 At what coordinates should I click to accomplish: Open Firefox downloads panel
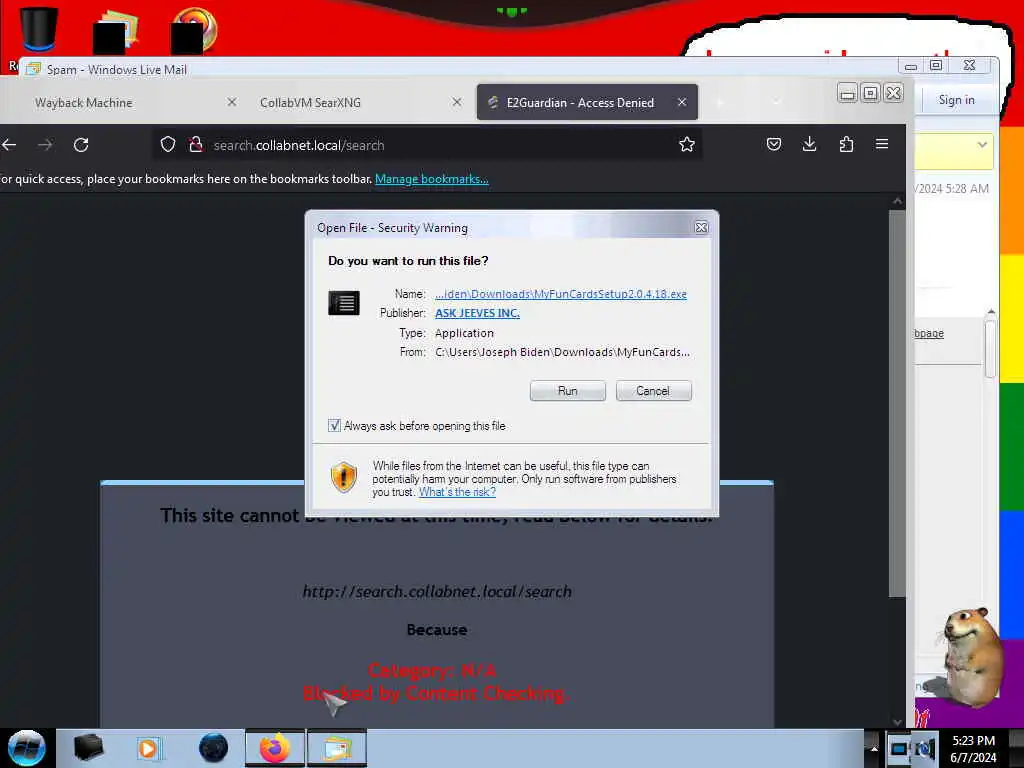pyautogui.click(x=810, y=144)
